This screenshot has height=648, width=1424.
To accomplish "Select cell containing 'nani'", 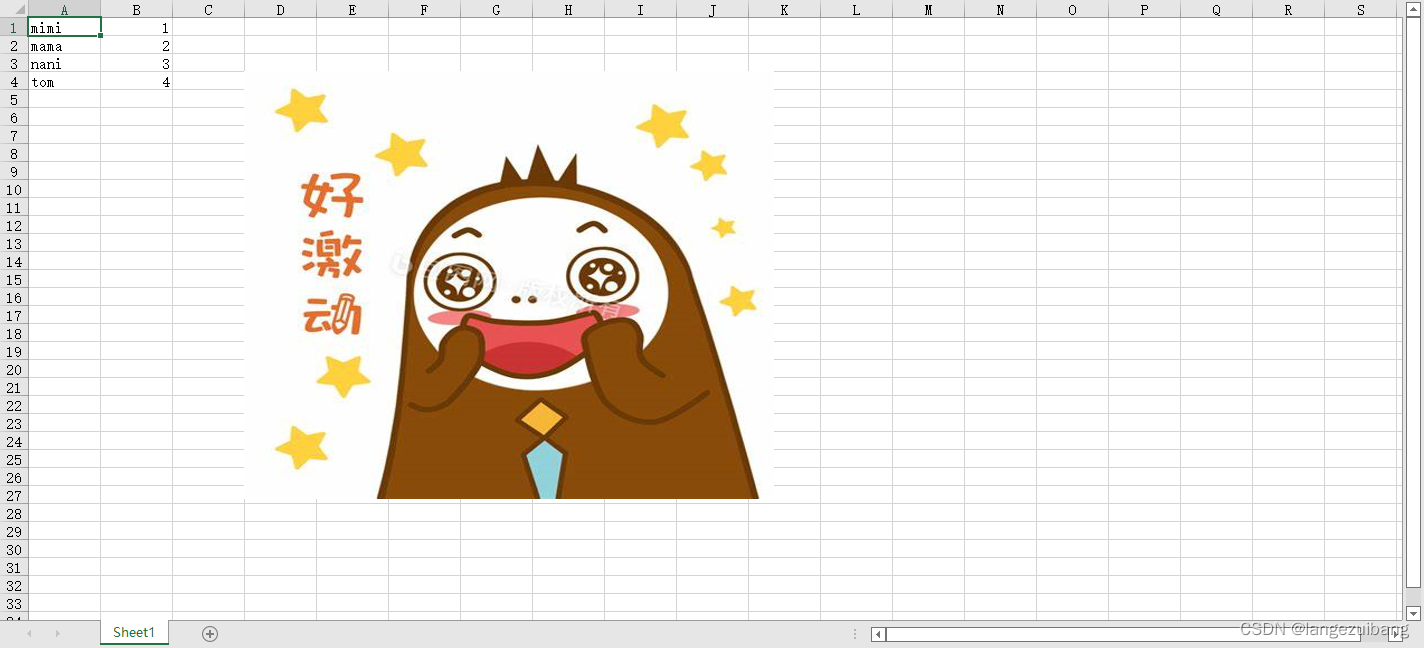I will coord(64,64).
